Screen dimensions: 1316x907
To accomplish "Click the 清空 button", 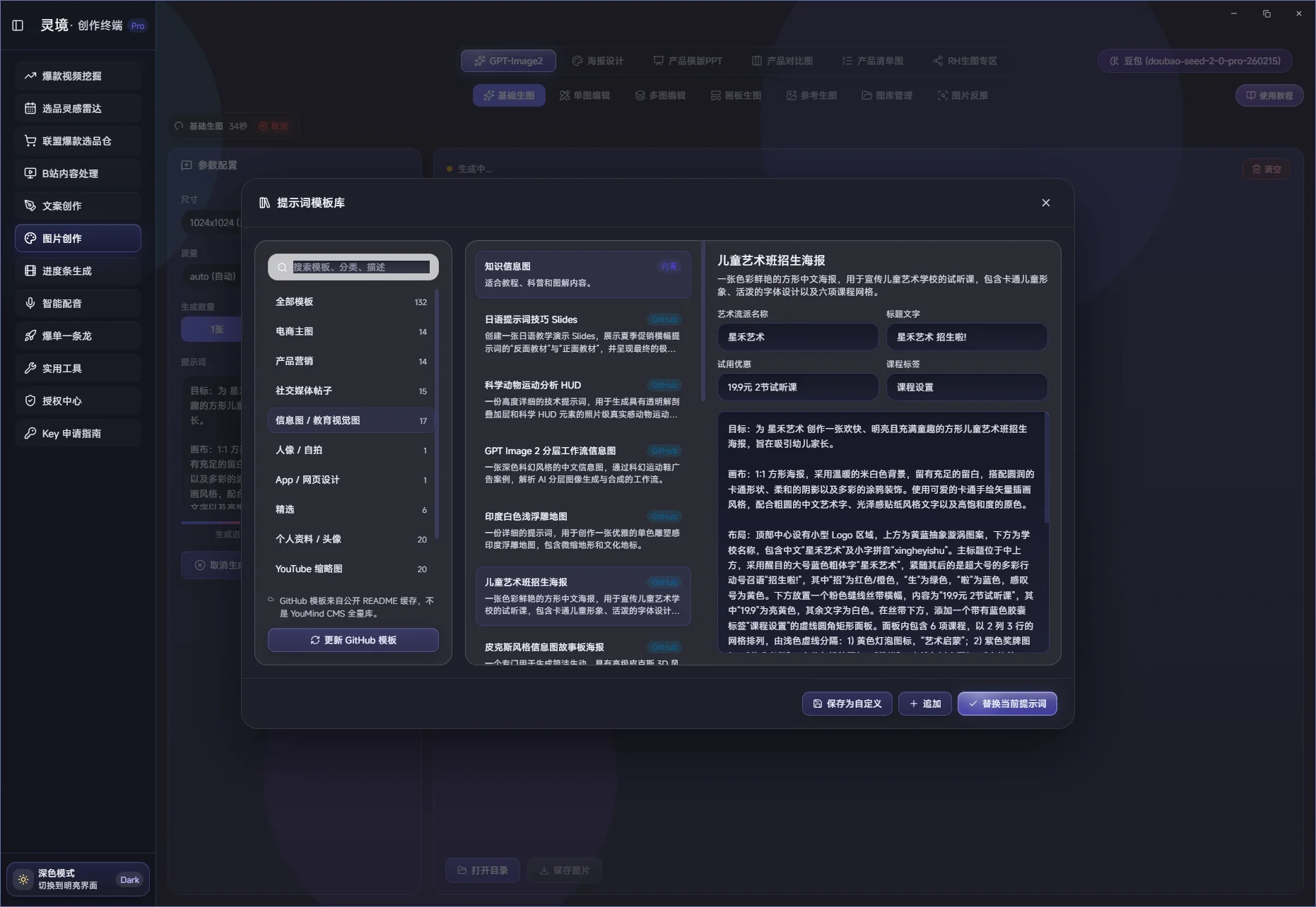I will click(1267, 169).
